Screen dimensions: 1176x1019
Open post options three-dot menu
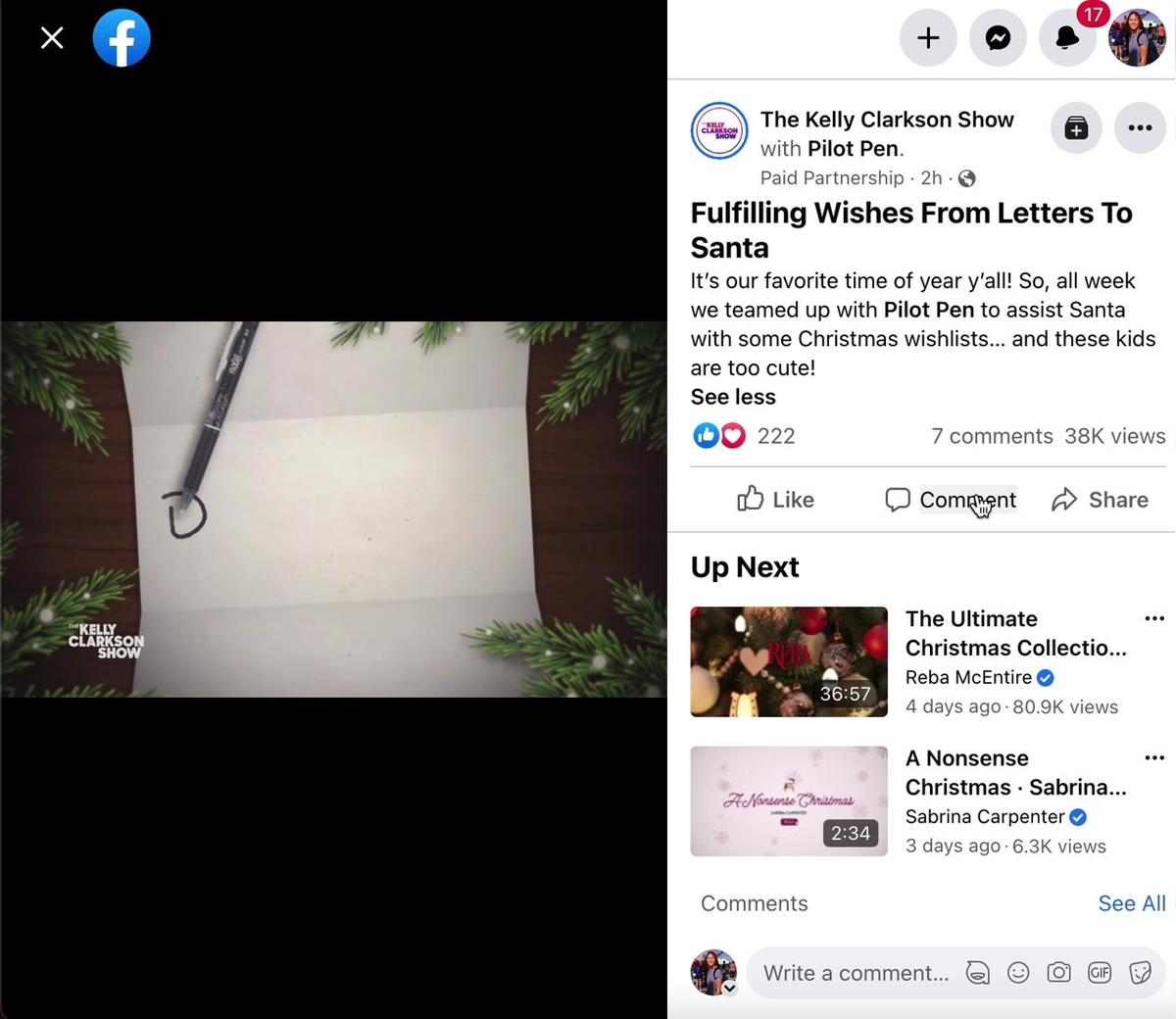tap(1140, 127)
